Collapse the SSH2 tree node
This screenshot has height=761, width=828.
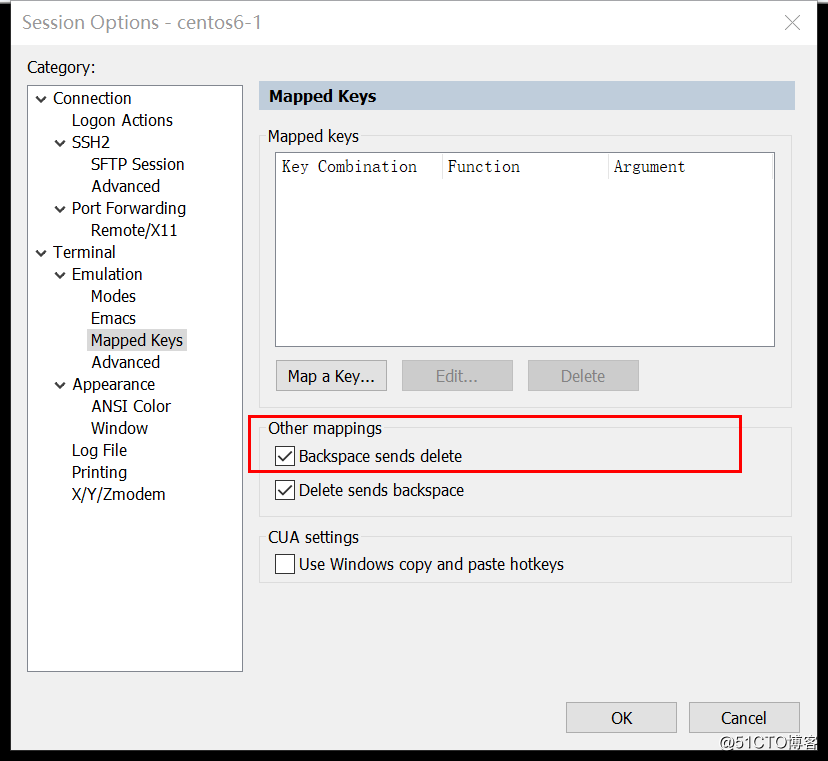click(x=60, y=143)
